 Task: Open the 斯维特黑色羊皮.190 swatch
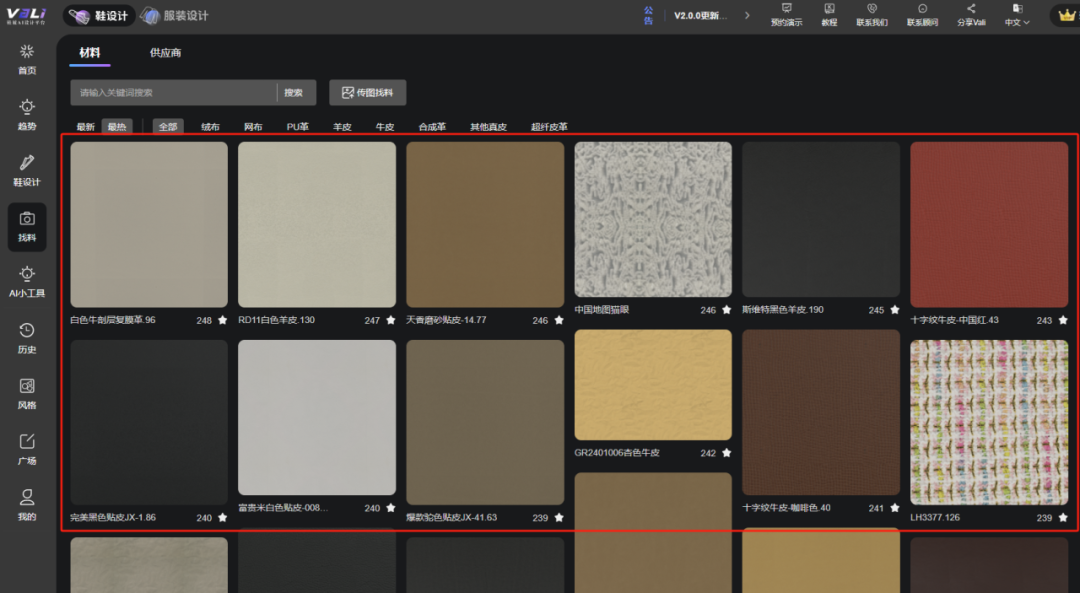(821, 220)
